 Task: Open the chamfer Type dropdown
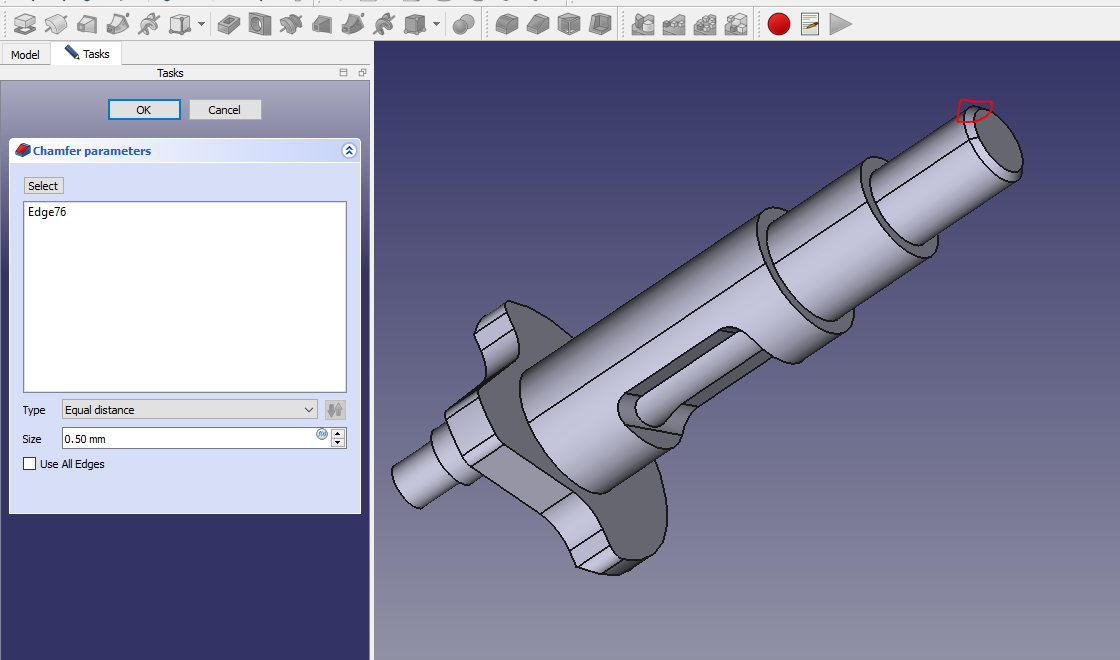point(189,410)
